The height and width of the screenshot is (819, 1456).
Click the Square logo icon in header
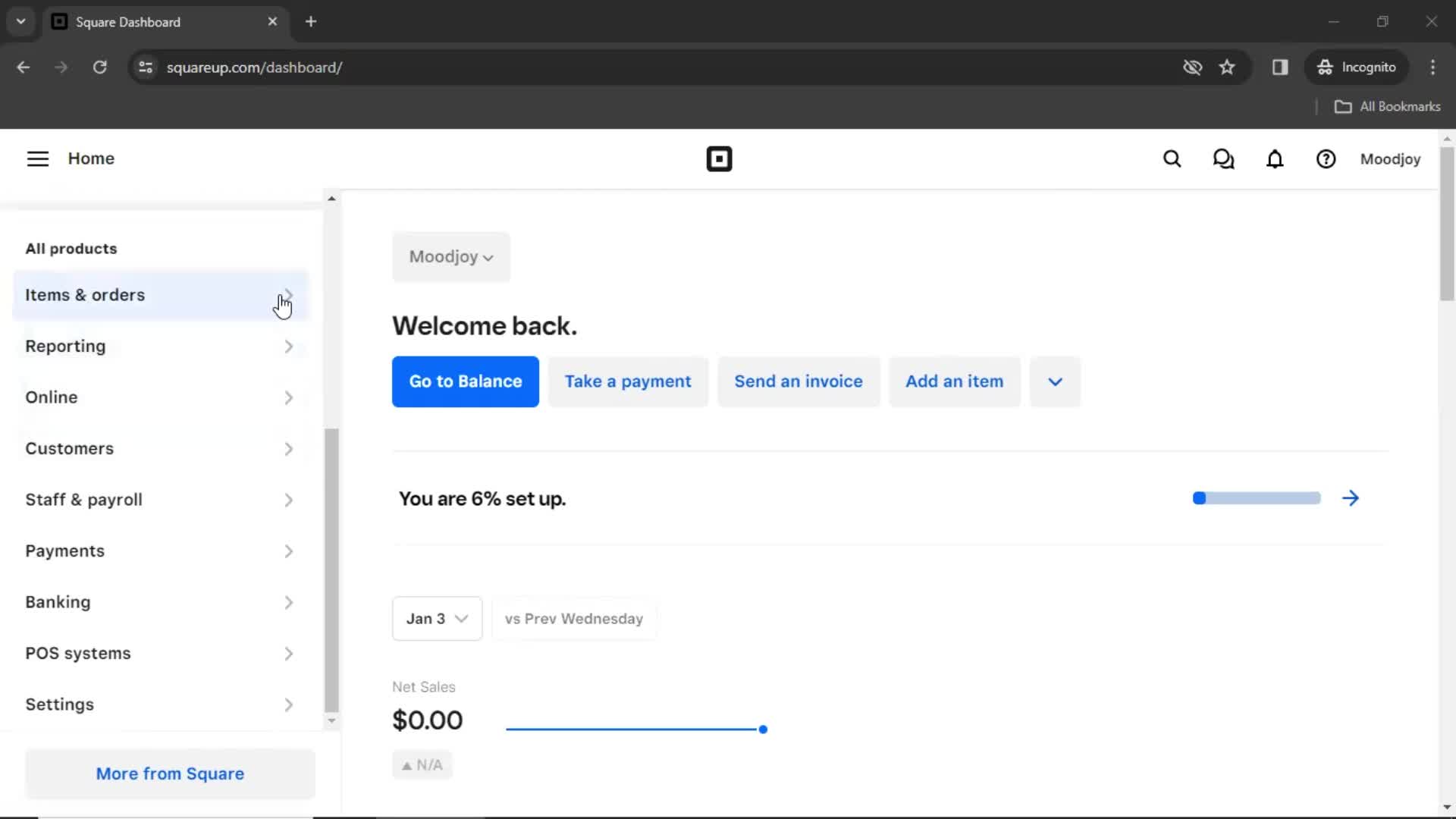tap(719, 159)
